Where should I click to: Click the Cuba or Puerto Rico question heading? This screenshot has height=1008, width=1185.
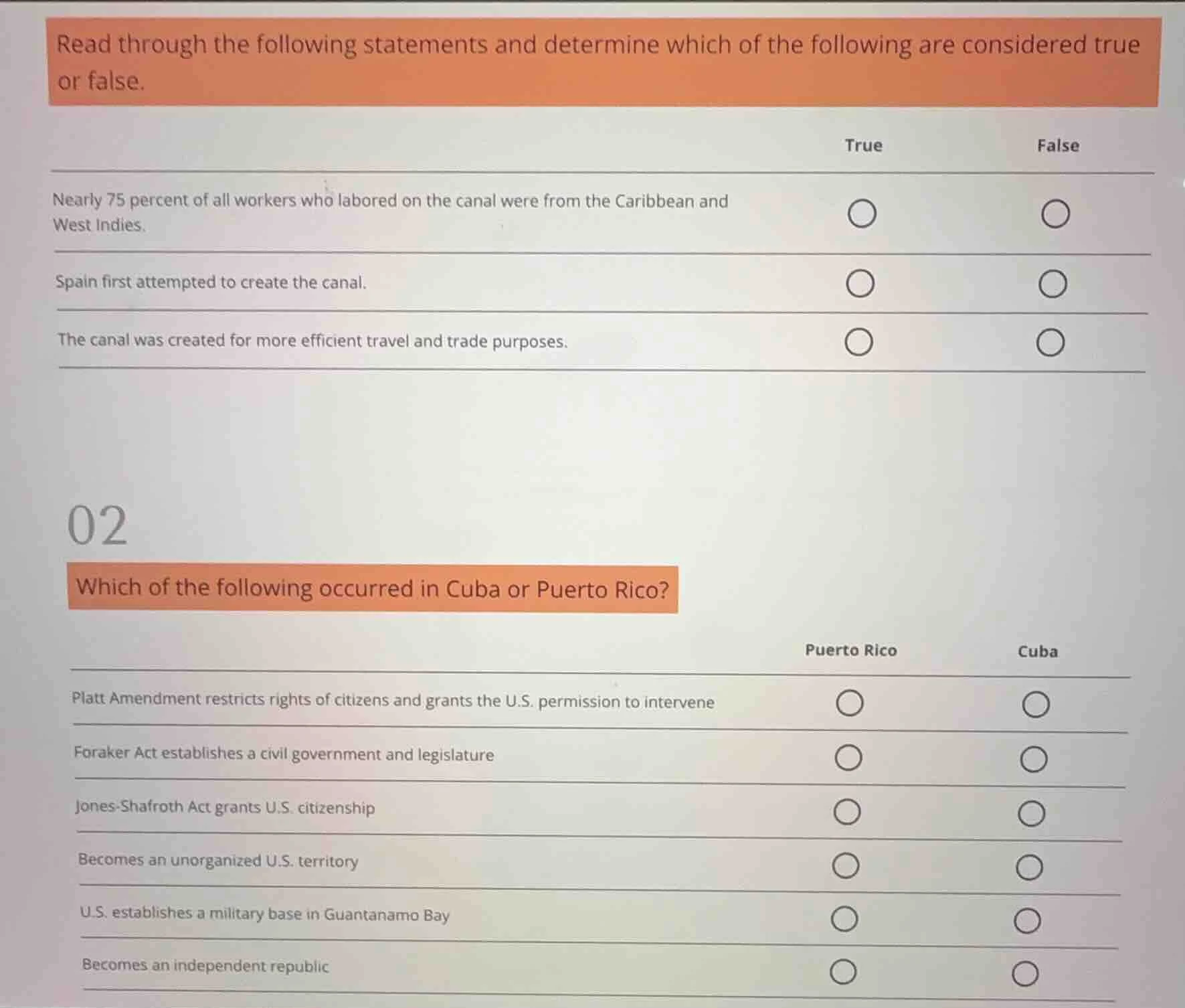click(373, 589)
